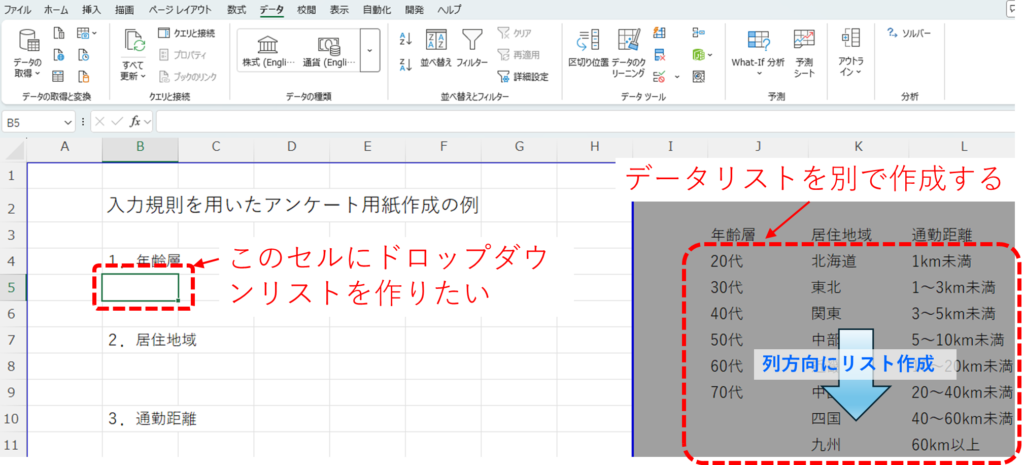
Task: Switch to the 校閲 ribbon tab
Action: tap(307, 9)
